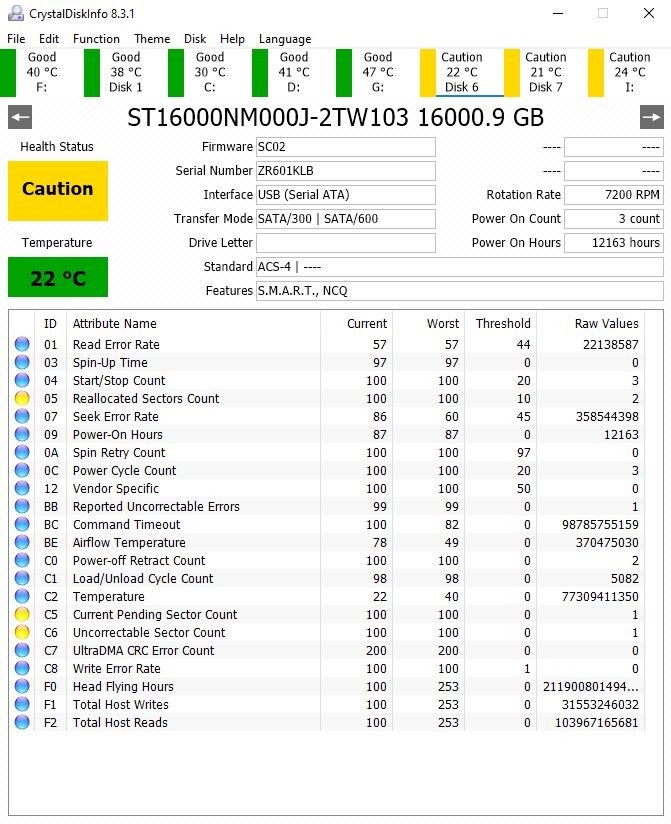
Task: Click the blue orb beside Spin-Up Time
Action: (x=22, y=362)
